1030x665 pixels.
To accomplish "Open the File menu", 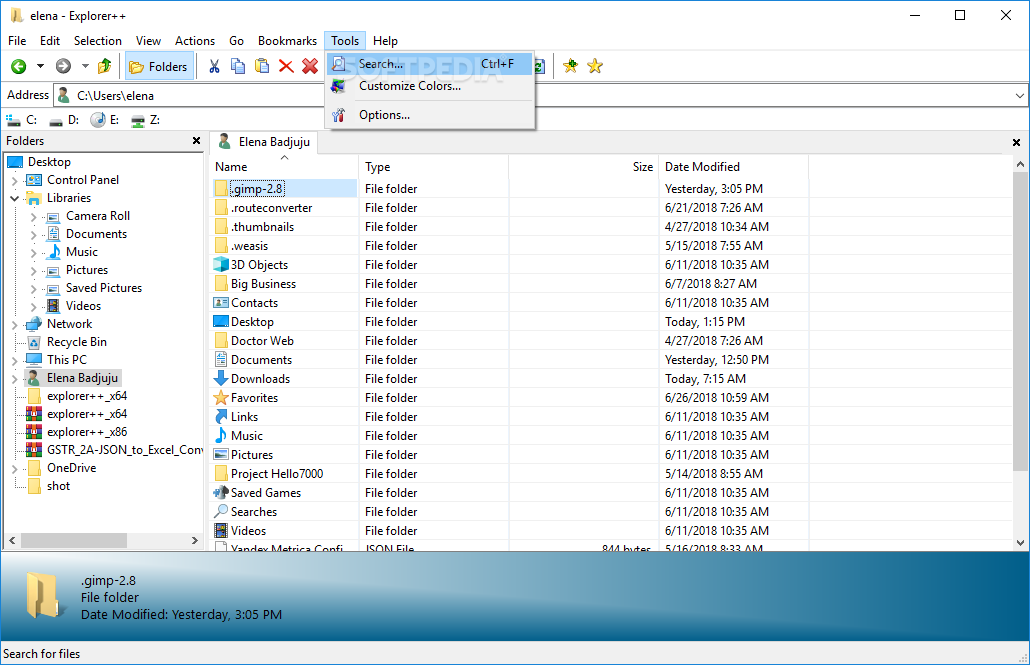I will point(17,41).
